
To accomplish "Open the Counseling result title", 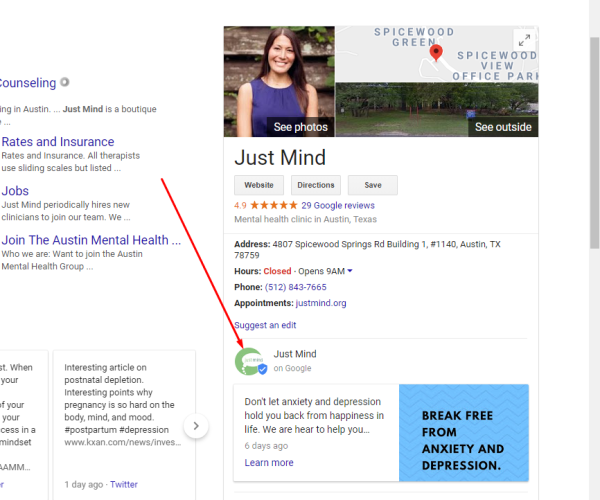I will [28, 83].
